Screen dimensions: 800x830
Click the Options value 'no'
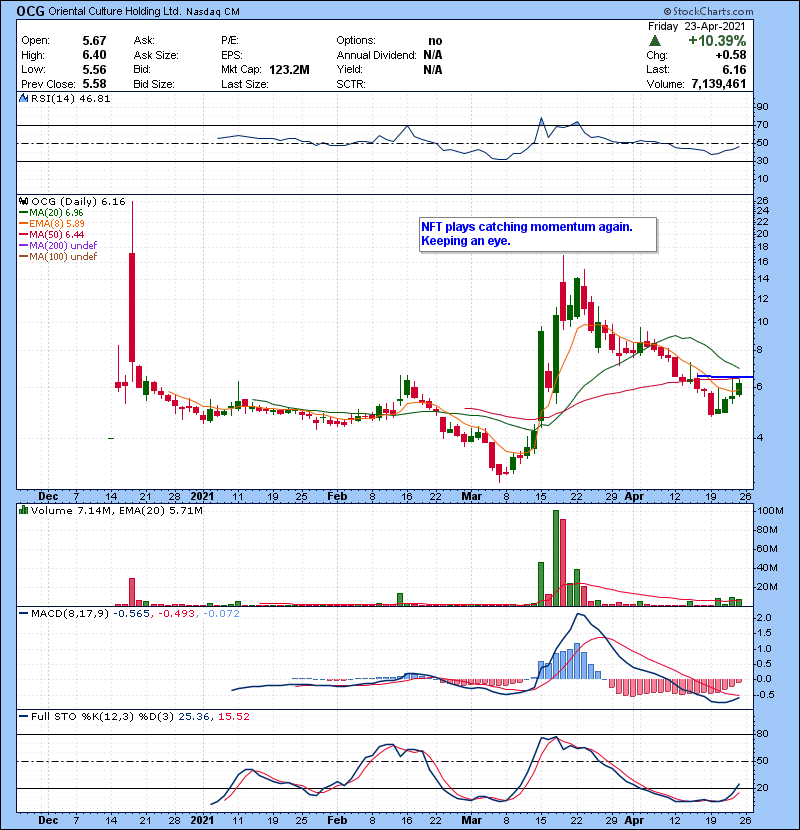(x=435, y=41)
